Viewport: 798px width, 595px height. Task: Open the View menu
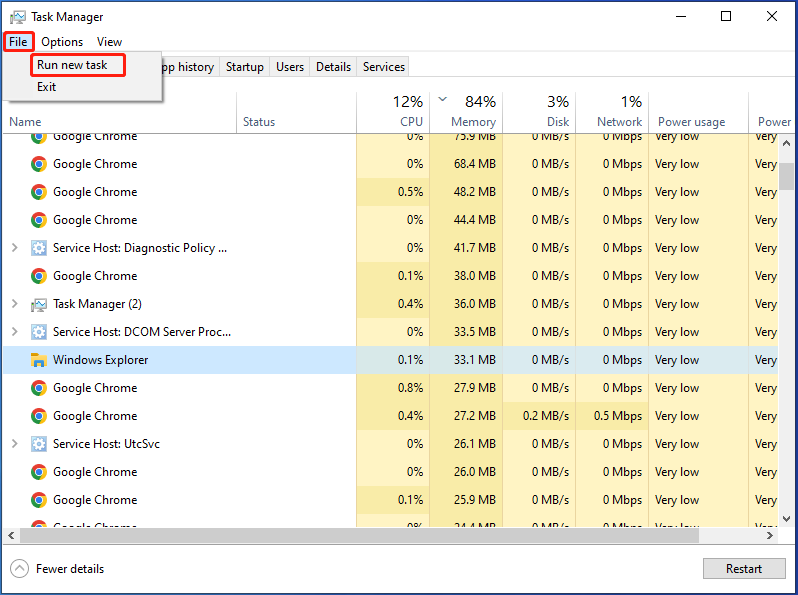click(x=109, y=42)
